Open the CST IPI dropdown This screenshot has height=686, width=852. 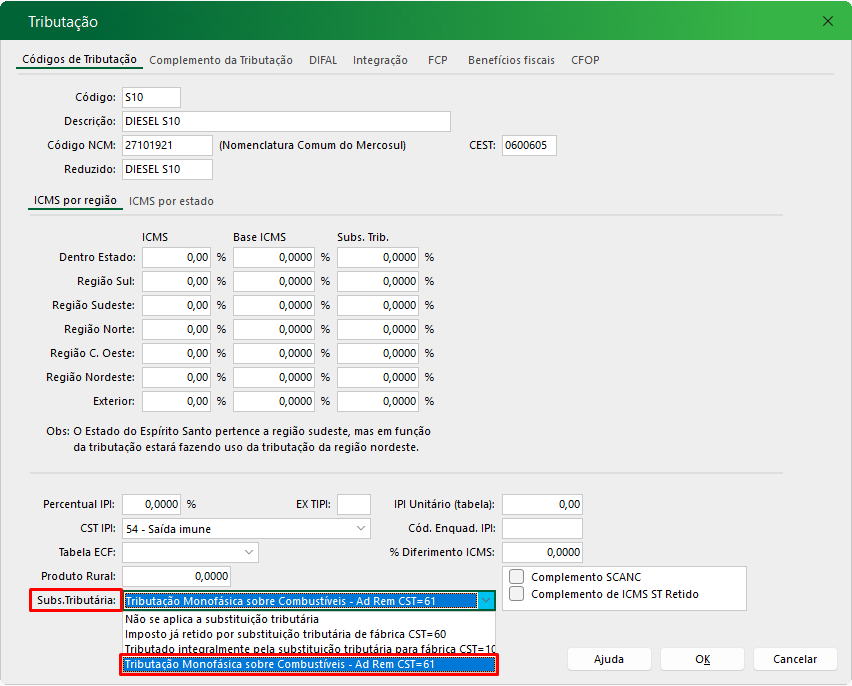click(x=246, y=528)
